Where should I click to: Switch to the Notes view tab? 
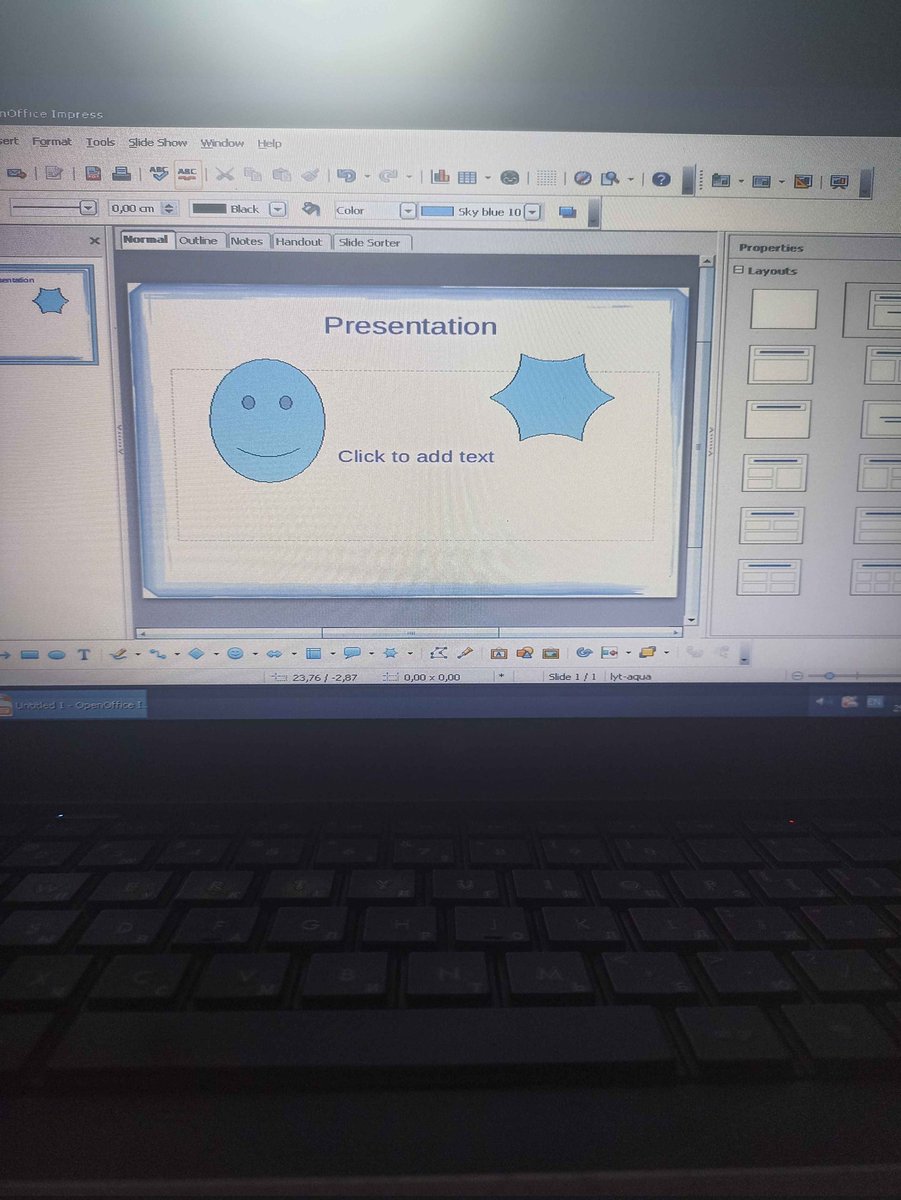[246, 241]
